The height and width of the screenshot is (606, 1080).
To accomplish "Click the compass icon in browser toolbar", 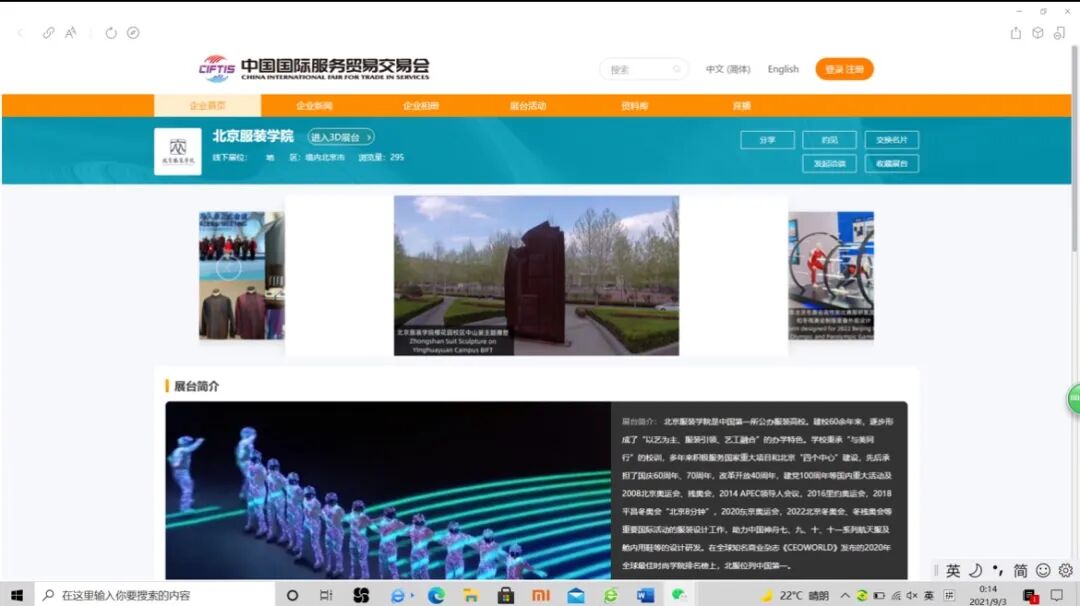I will [133, 33].
